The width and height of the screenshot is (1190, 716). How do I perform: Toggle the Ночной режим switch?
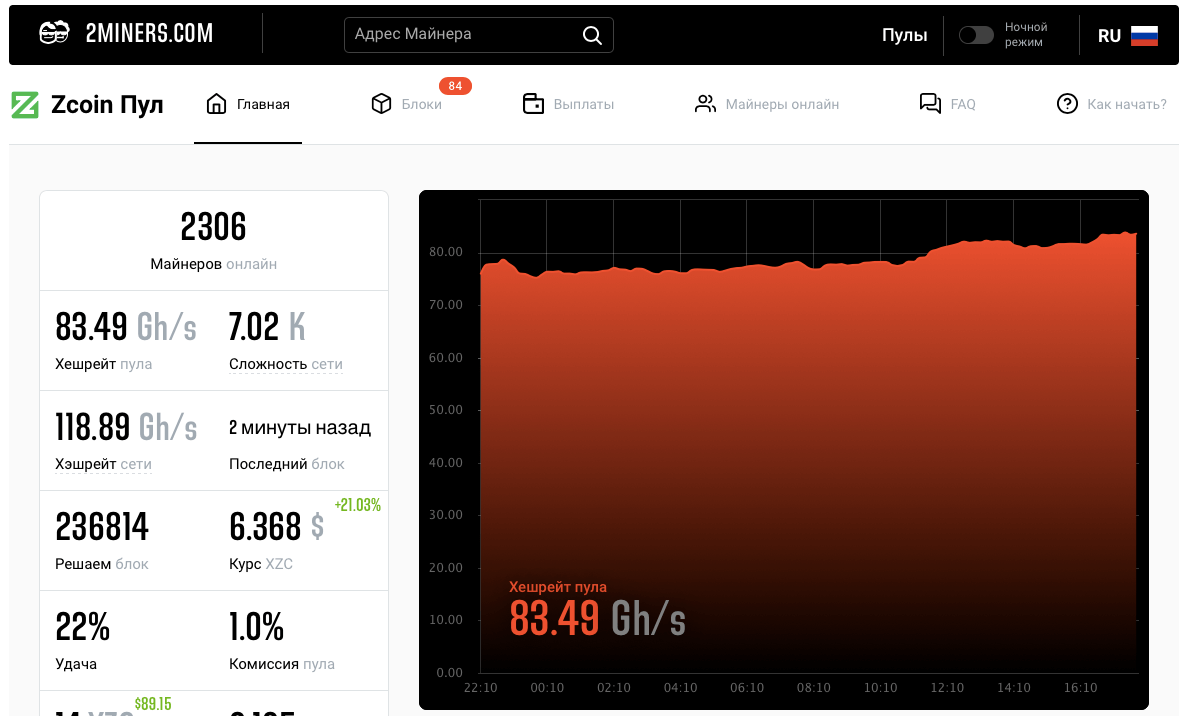click(976, 35)
